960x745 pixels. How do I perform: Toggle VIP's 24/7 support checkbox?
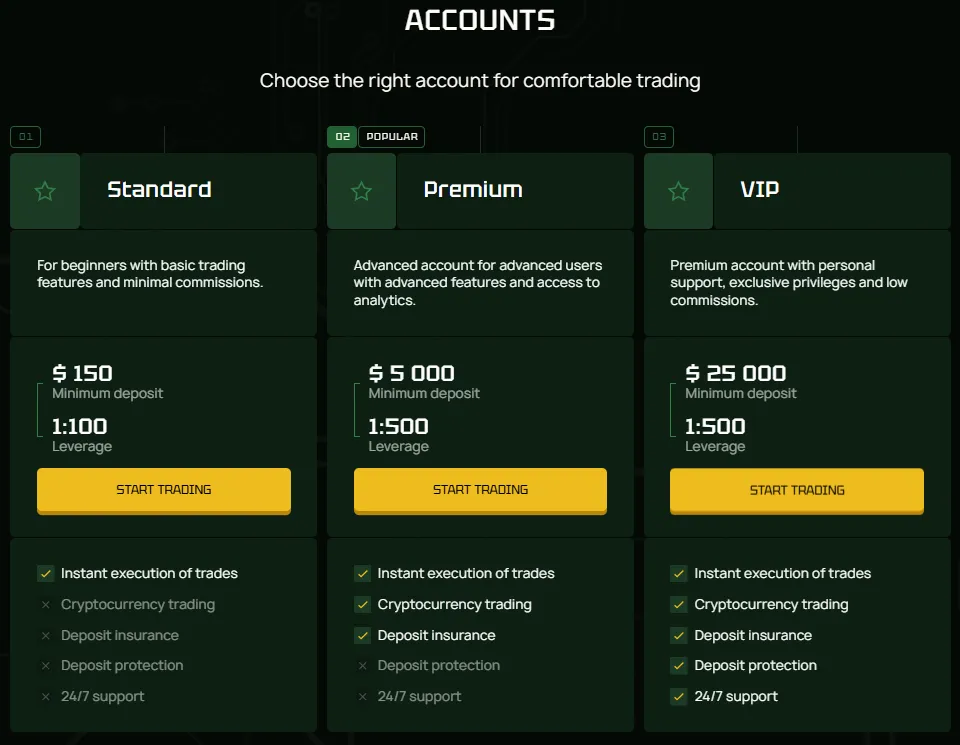(679, 697)
